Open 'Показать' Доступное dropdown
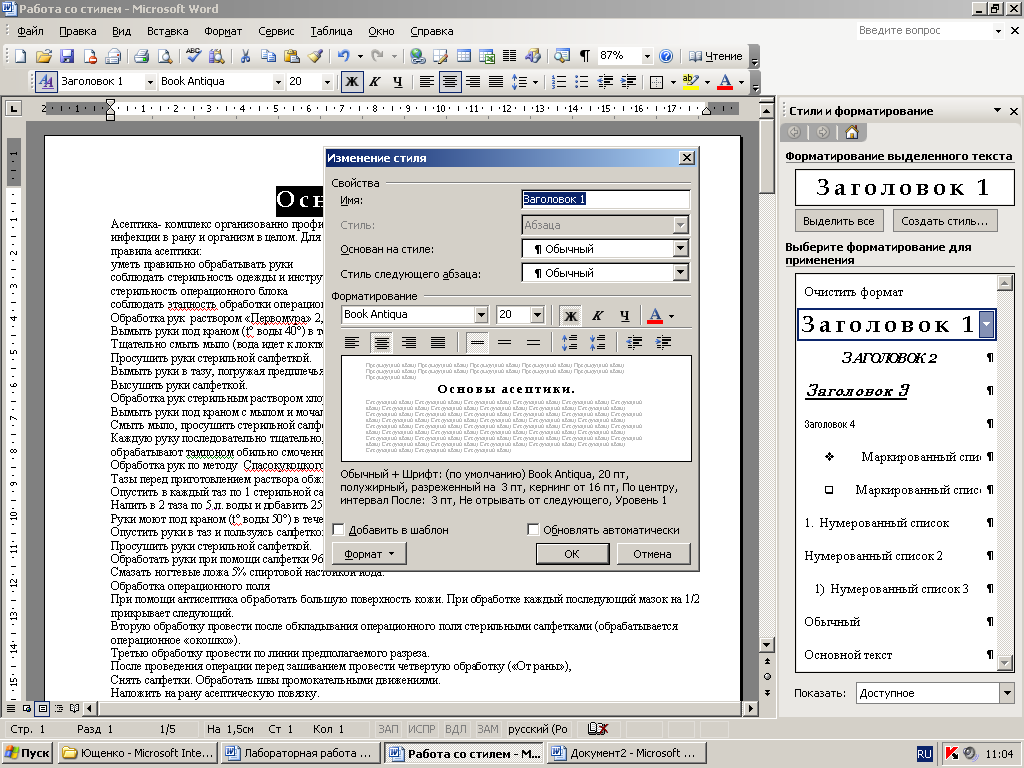This screenshot has height=768, width=1024. (x=1006, y=693)
